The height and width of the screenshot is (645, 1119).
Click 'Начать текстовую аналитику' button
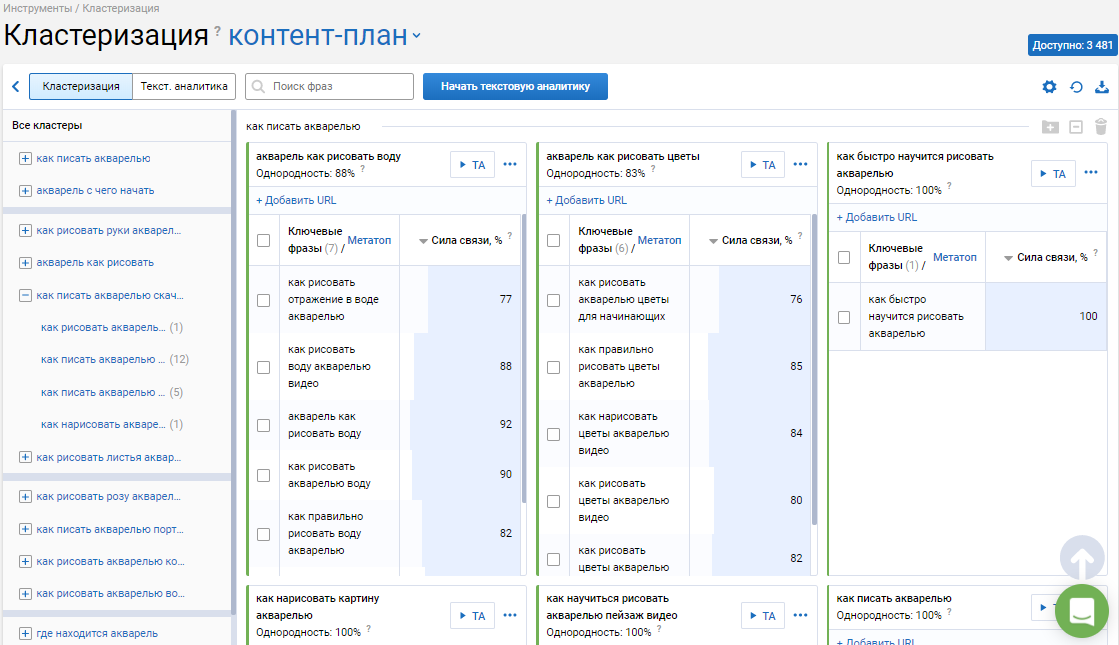515,87
